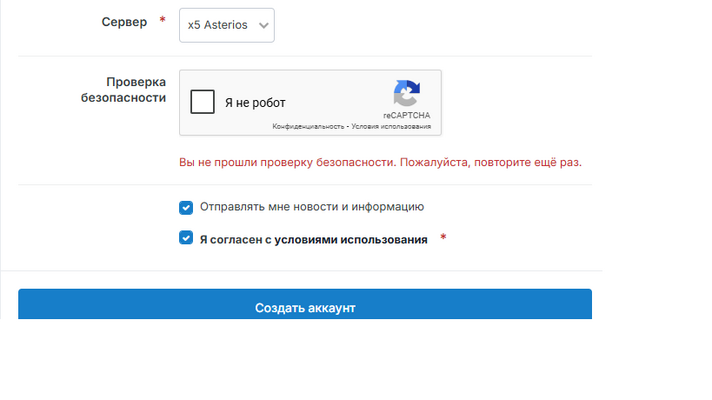The image size is (712, 400).
Task: Click the red security check error message
Action: click(x=380, y=162)
